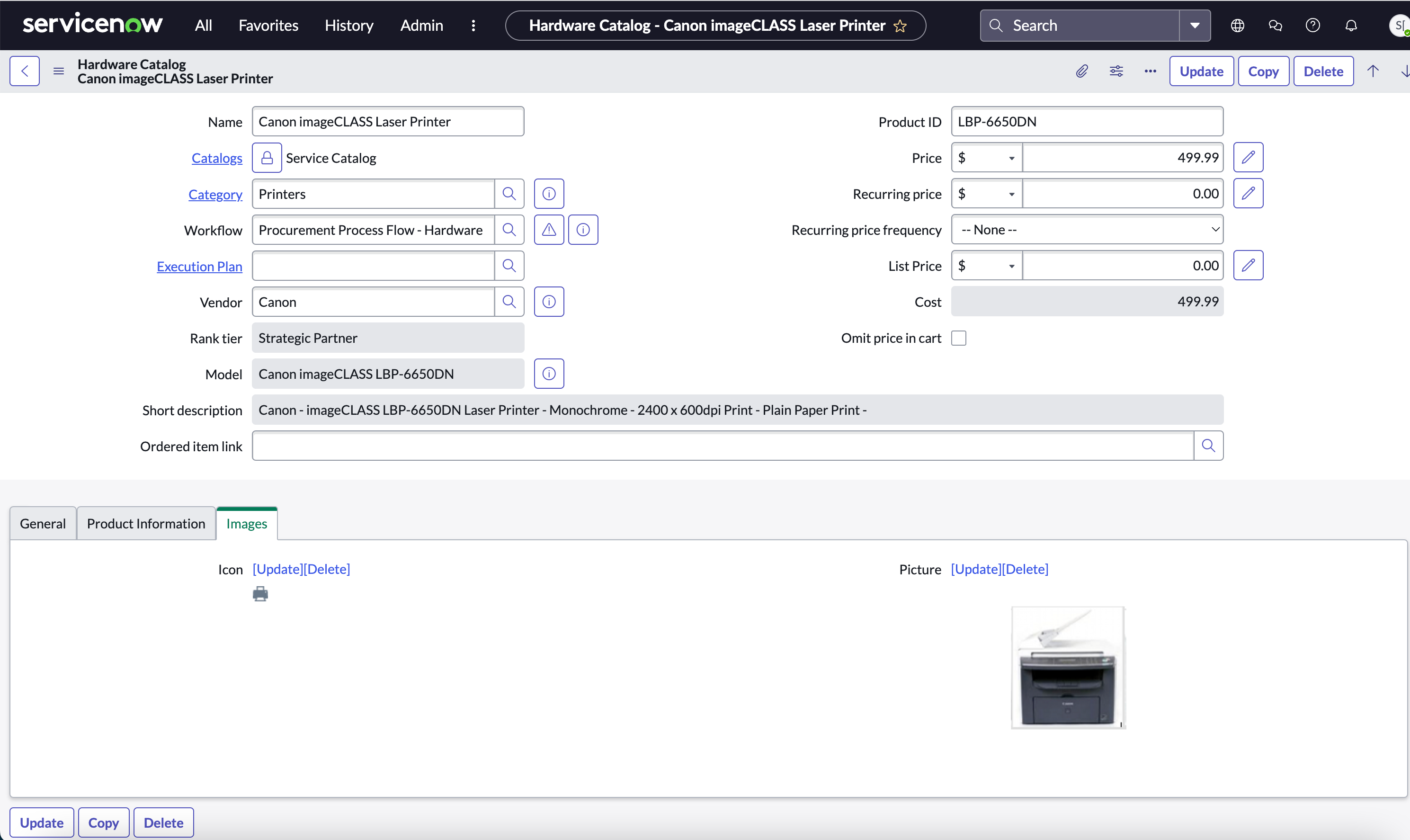Open more options ellipsis in form header
The height and width of the screenshot is (840, 1410).
(1150, 71)
